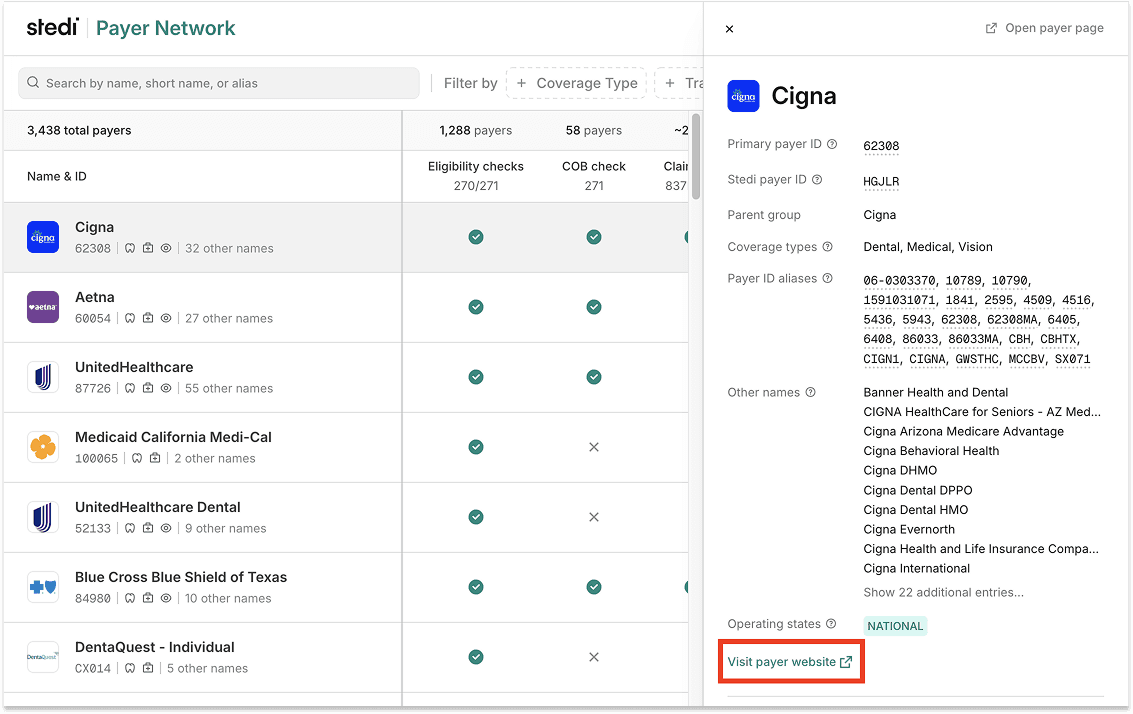The height and width of the screenshot is (714, 1133).
Task: Click the dental tooth icon in the Medi-Cal row
Action: pos(137,458)
